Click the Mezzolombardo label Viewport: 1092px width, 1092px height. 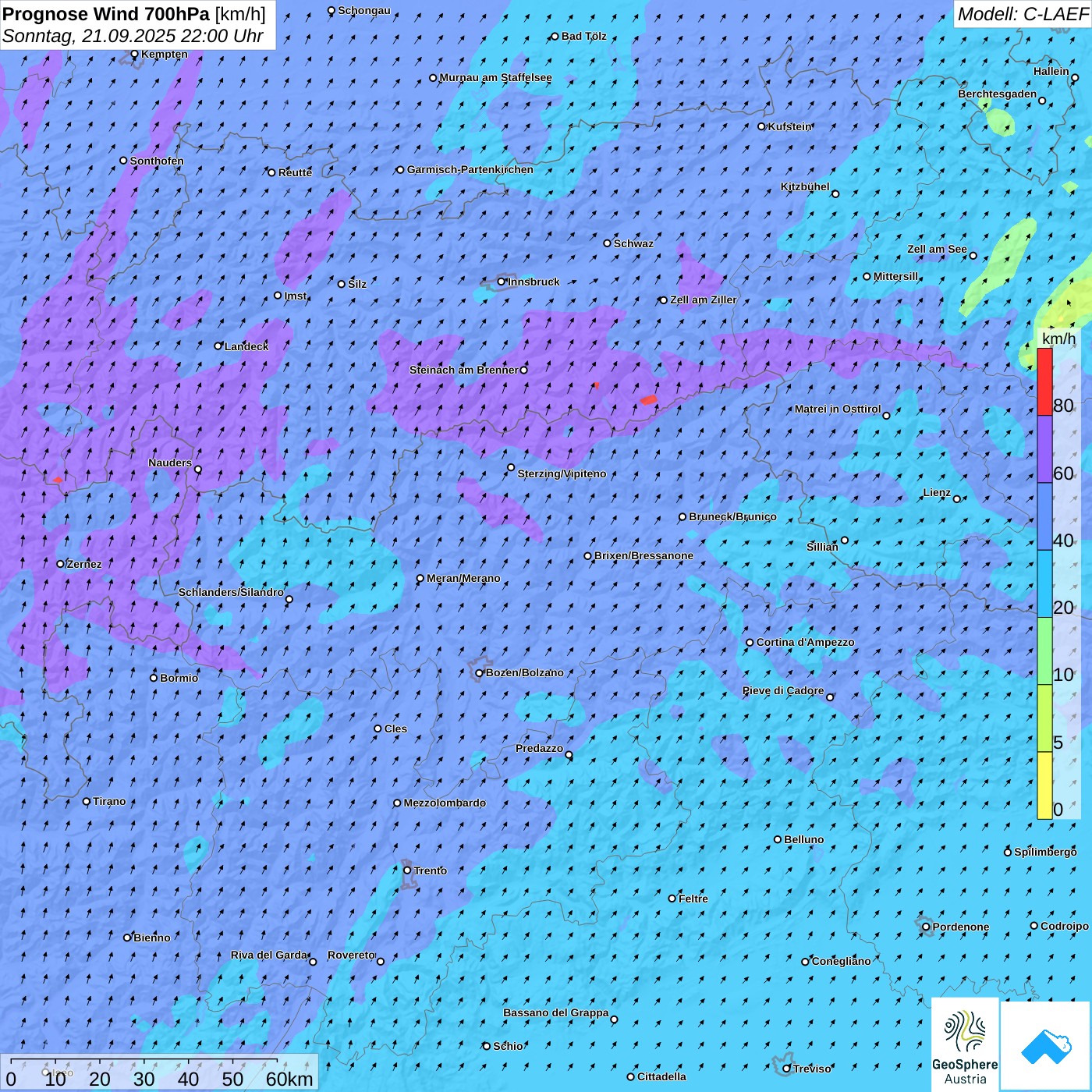click(445, 803)
